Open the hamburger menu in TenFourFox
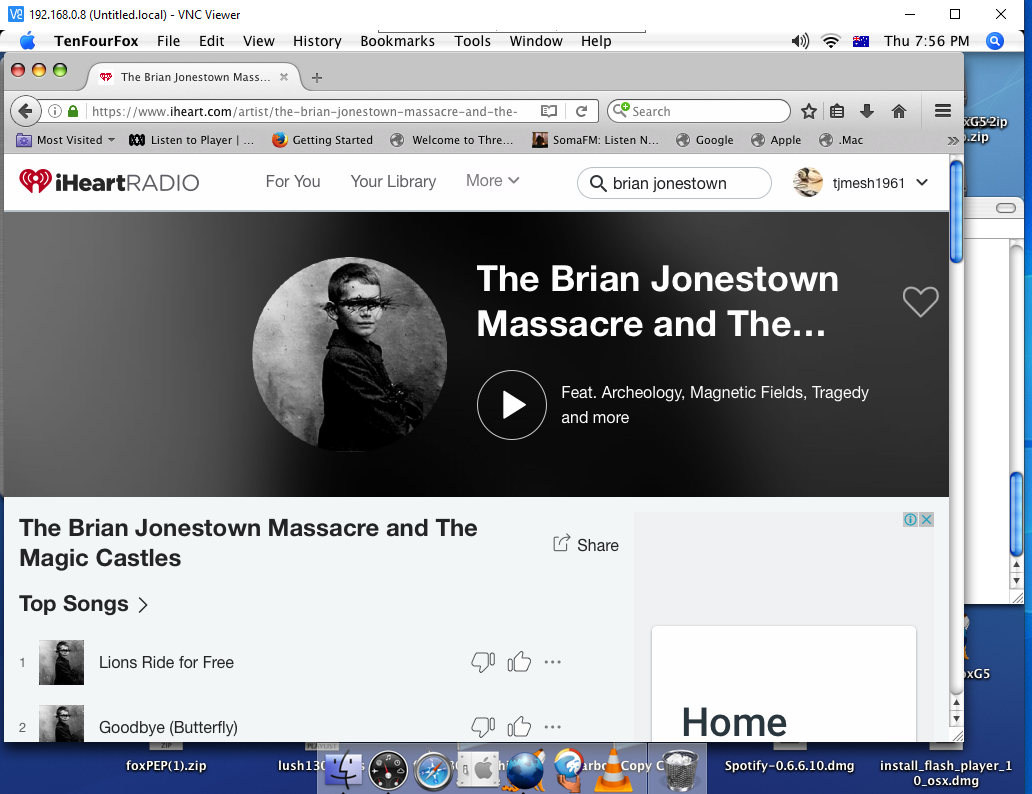 pos(943,111)
